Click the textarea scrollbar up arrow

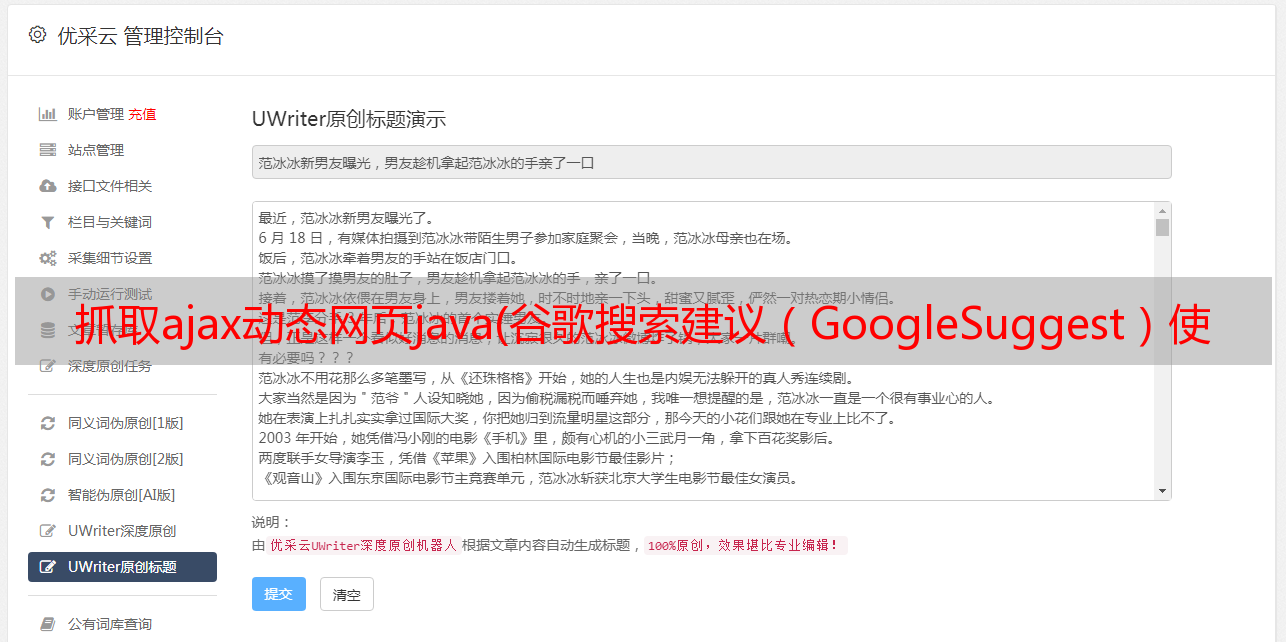point(1162,211)
